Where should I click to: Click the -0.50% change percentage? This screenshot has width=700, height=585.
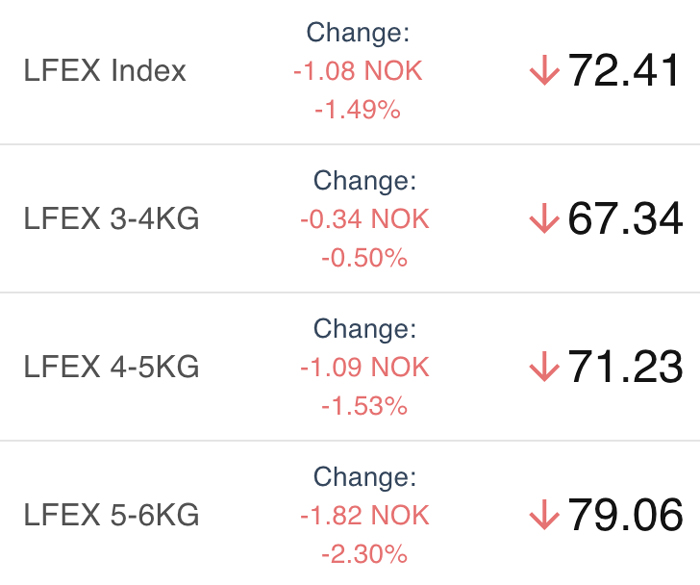pyautogui.click(x=365, y=258)
